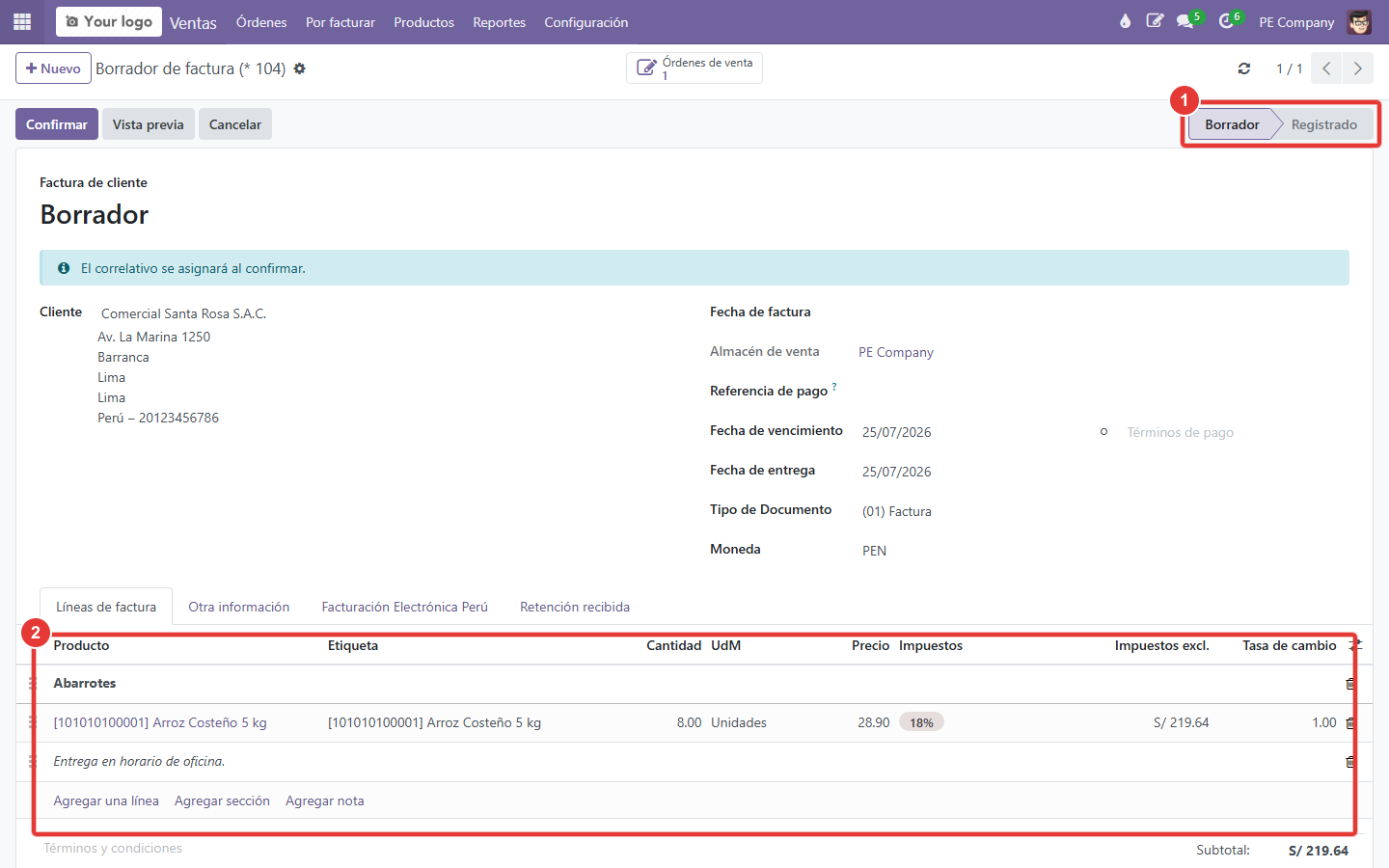This screenshot has width=1389, height=868.
Task: Delete the Arroz Costeño line with trash icon
Action: click(1350, 722)
